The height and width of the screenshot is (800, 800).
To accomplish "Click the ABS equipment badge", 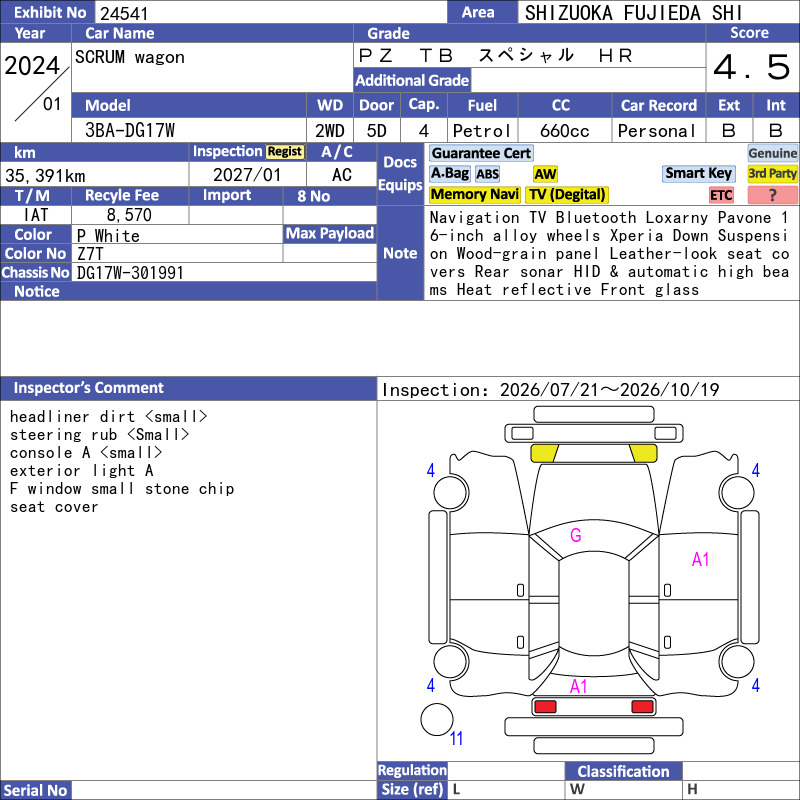I will click(487, 174).
